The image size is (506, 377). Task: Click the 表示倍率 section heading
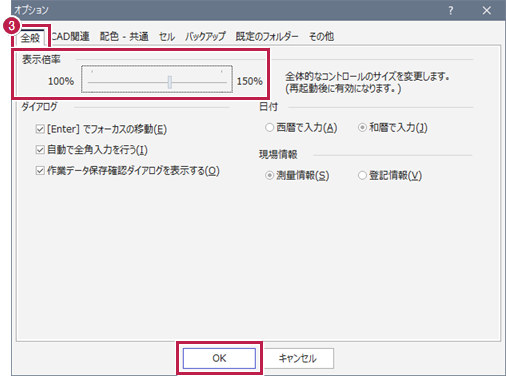(x=41, y=60)
